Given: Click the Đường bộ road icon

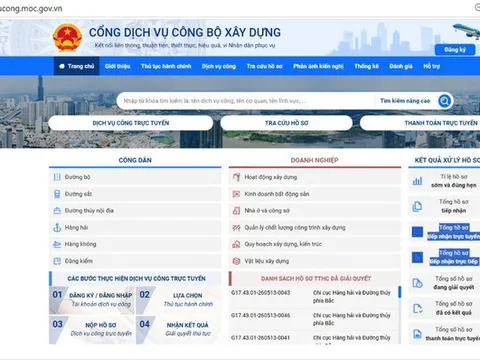Looking at the screenshot, I should click(x=57, y=177).
